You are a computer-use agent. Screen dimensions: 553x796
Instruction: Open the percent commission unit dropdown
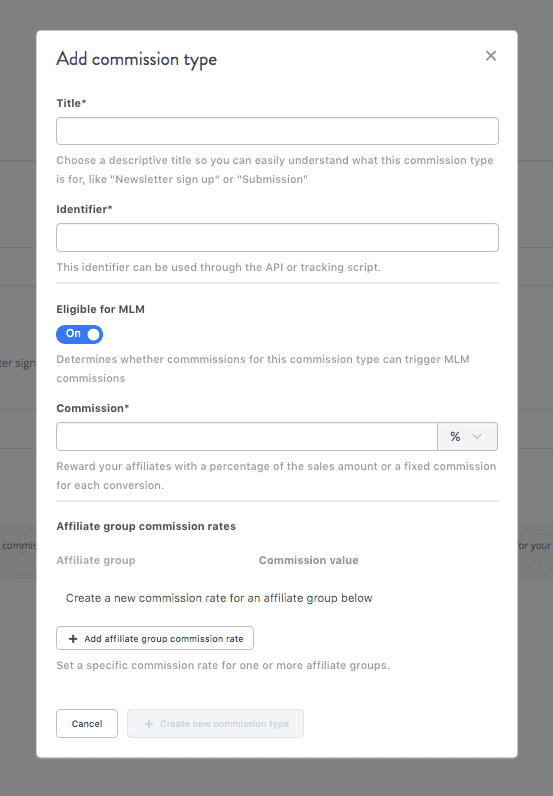pyautogui.click(x=467, y=437)
